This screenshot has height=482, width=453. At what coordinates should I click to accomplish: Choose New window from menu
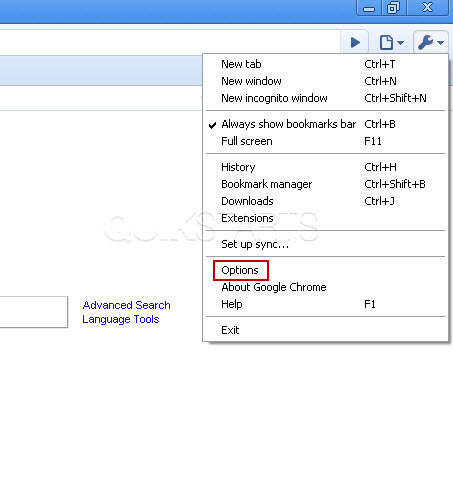point(325,81)
